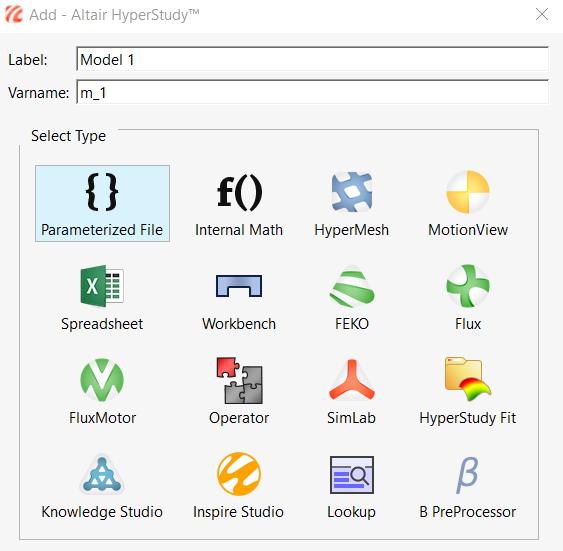Pick the HyperMesh model icon
Screen dimensions: 563x551
tap(352, 192)
